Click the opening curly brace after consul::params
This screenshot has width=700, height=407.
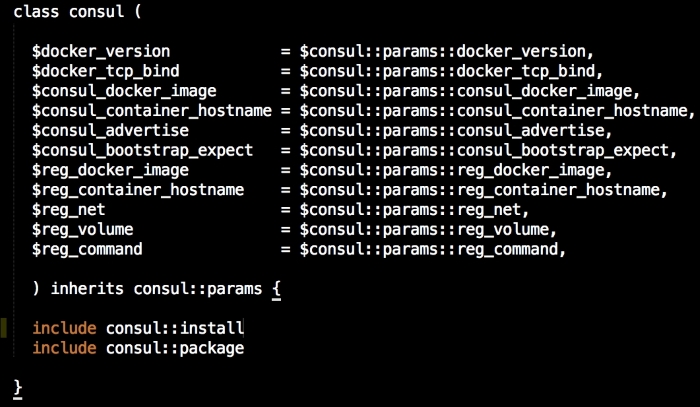pyautogui.click(x=277, y=289)
